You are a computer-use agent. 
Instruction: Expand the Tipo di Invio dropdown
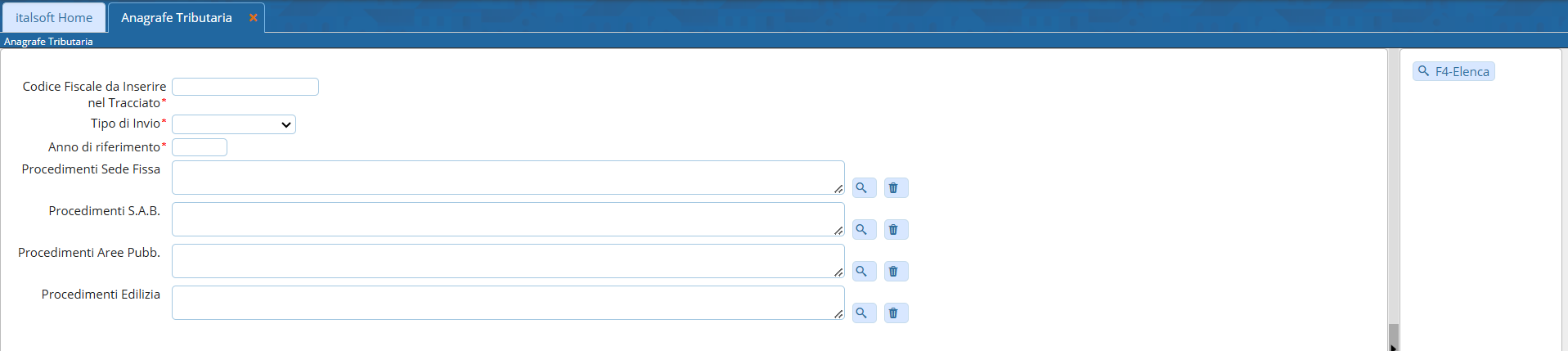tap(234, 124)
